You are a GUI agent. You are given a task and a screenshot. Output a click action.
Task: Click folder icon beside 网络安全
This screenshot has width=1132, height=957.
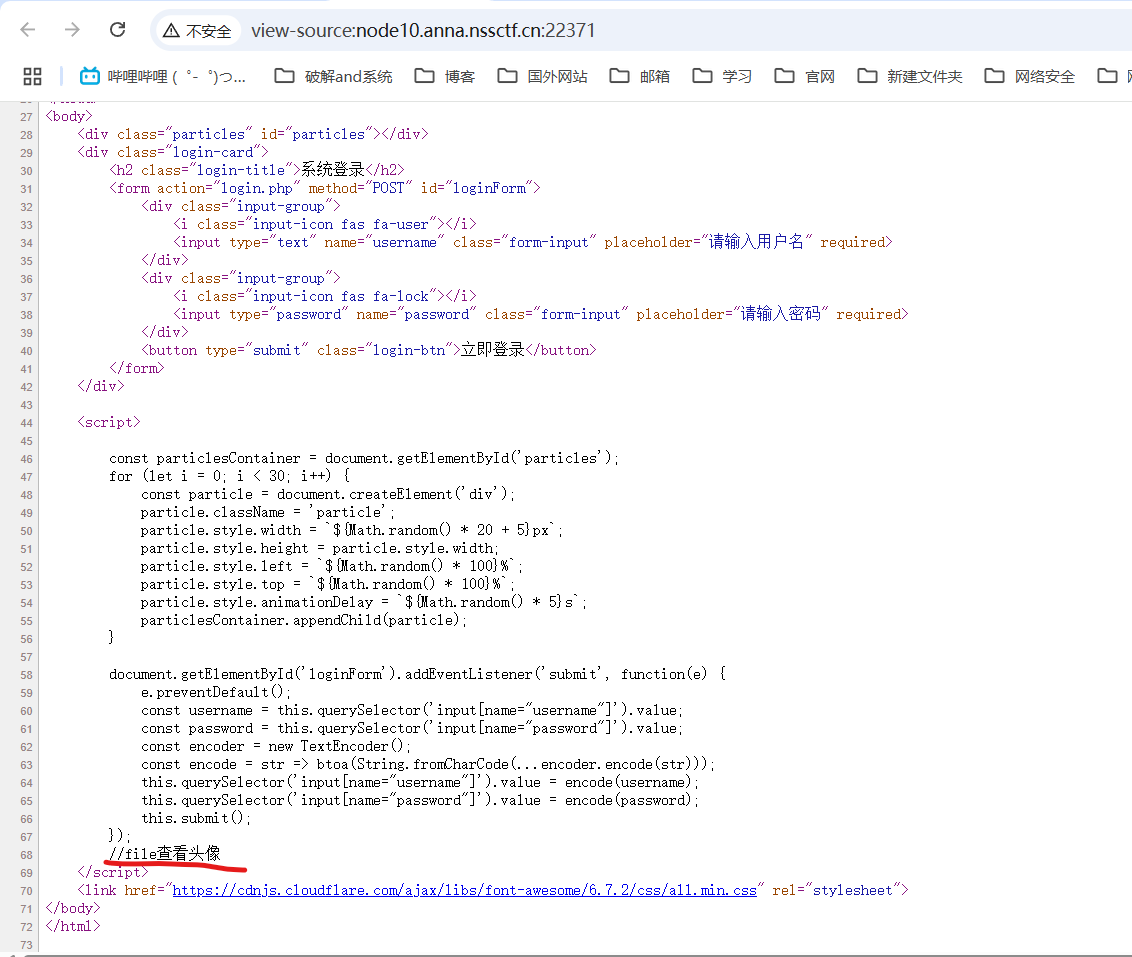[994, 76]
